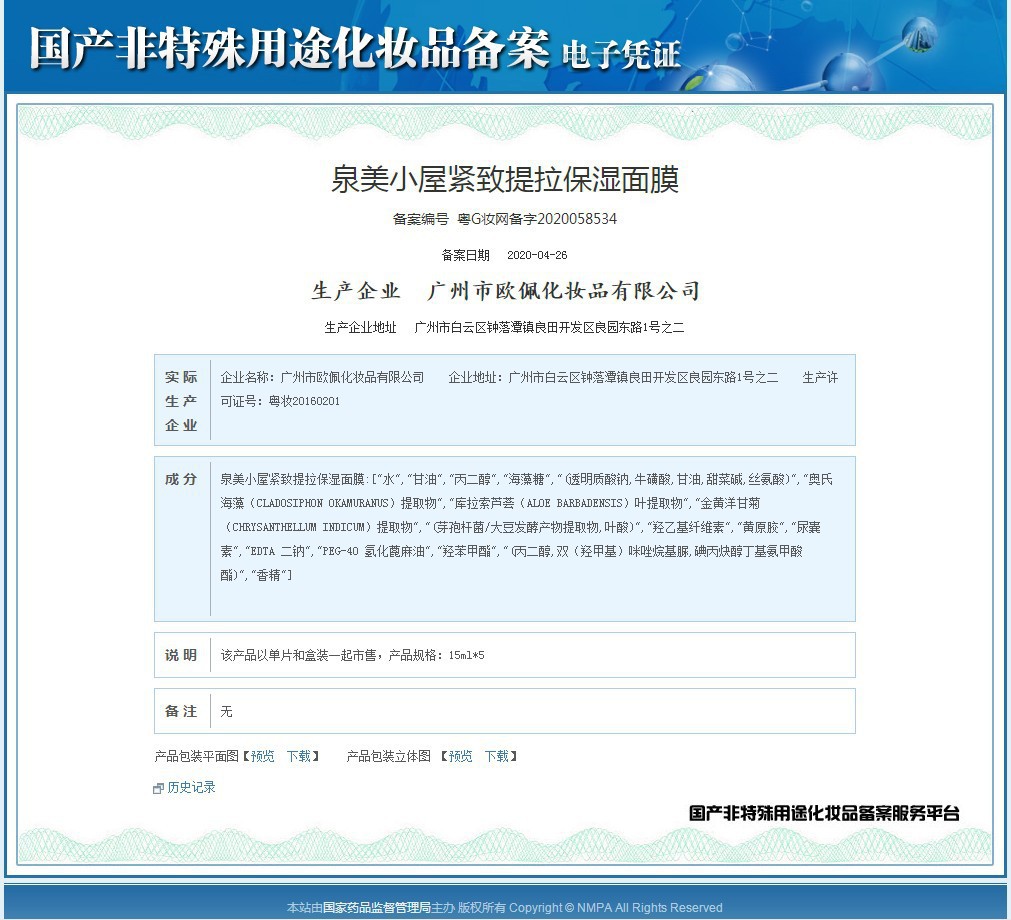Viewport: 1011px width, 920px height.
Task: Preview the 产品包装立体图 3D package image
Action: 460,756
